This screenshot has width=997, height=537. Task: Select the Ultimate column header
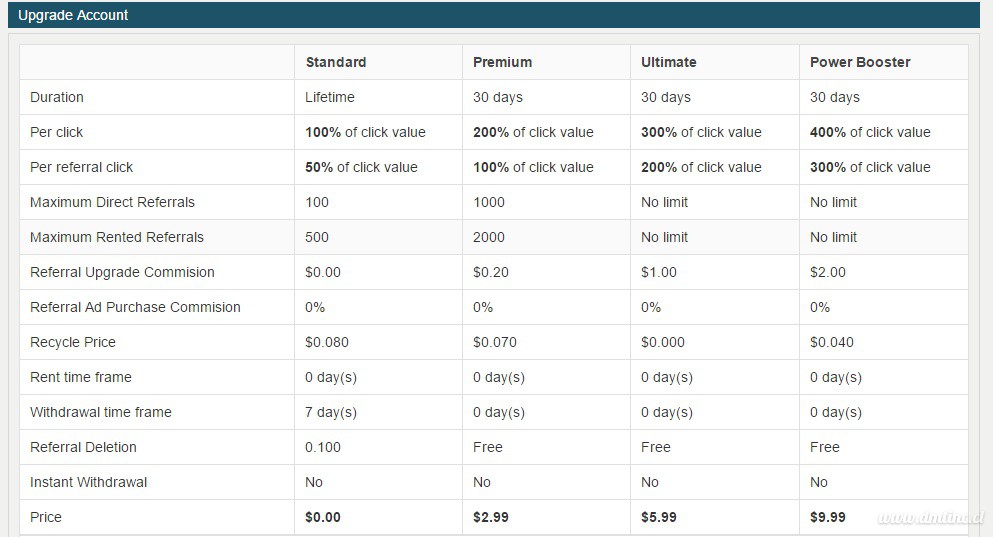click(668, 62)
